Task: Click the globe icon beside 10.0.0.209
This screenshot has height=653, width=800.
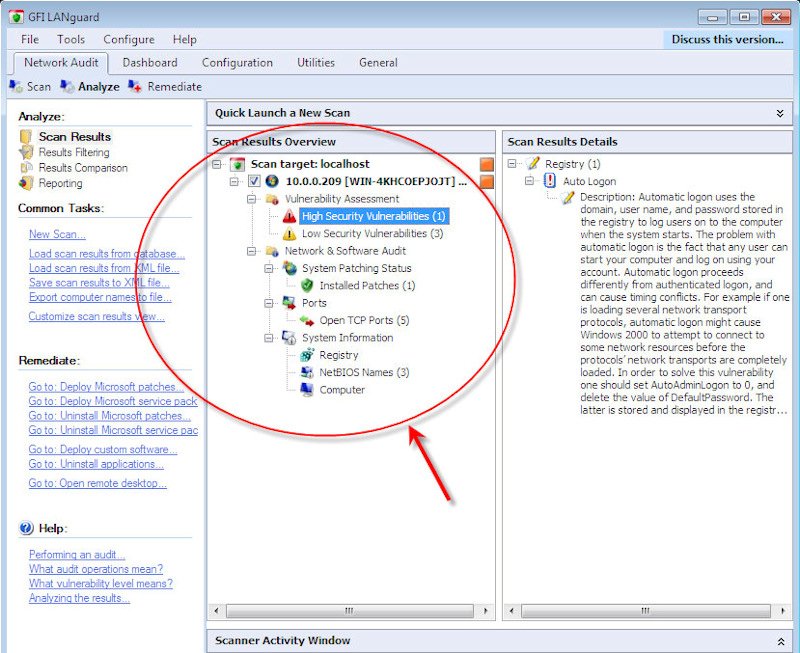Action: [x=272, y=181]
